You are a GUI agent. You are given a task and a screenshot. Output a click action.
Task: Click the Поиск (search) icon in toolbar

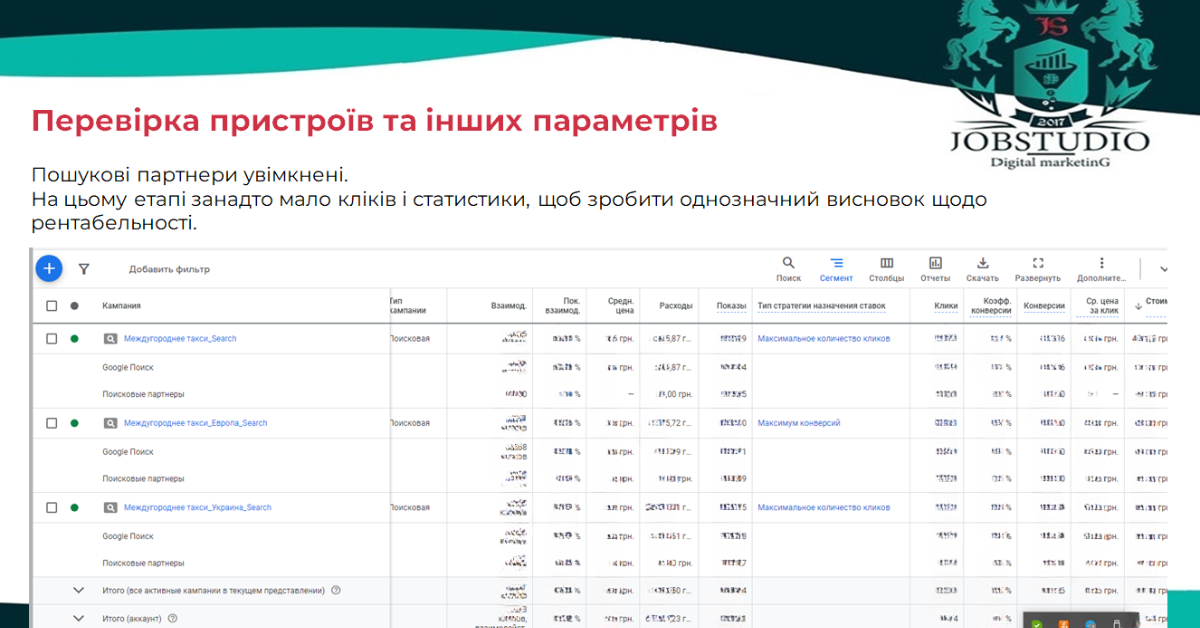[788, 262]
